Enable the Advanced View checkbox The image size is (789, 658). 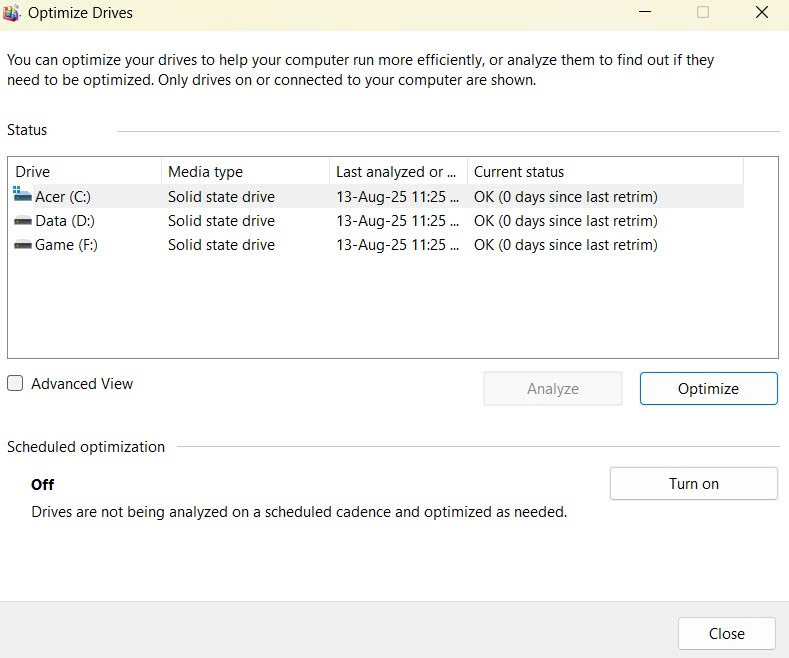15,384
